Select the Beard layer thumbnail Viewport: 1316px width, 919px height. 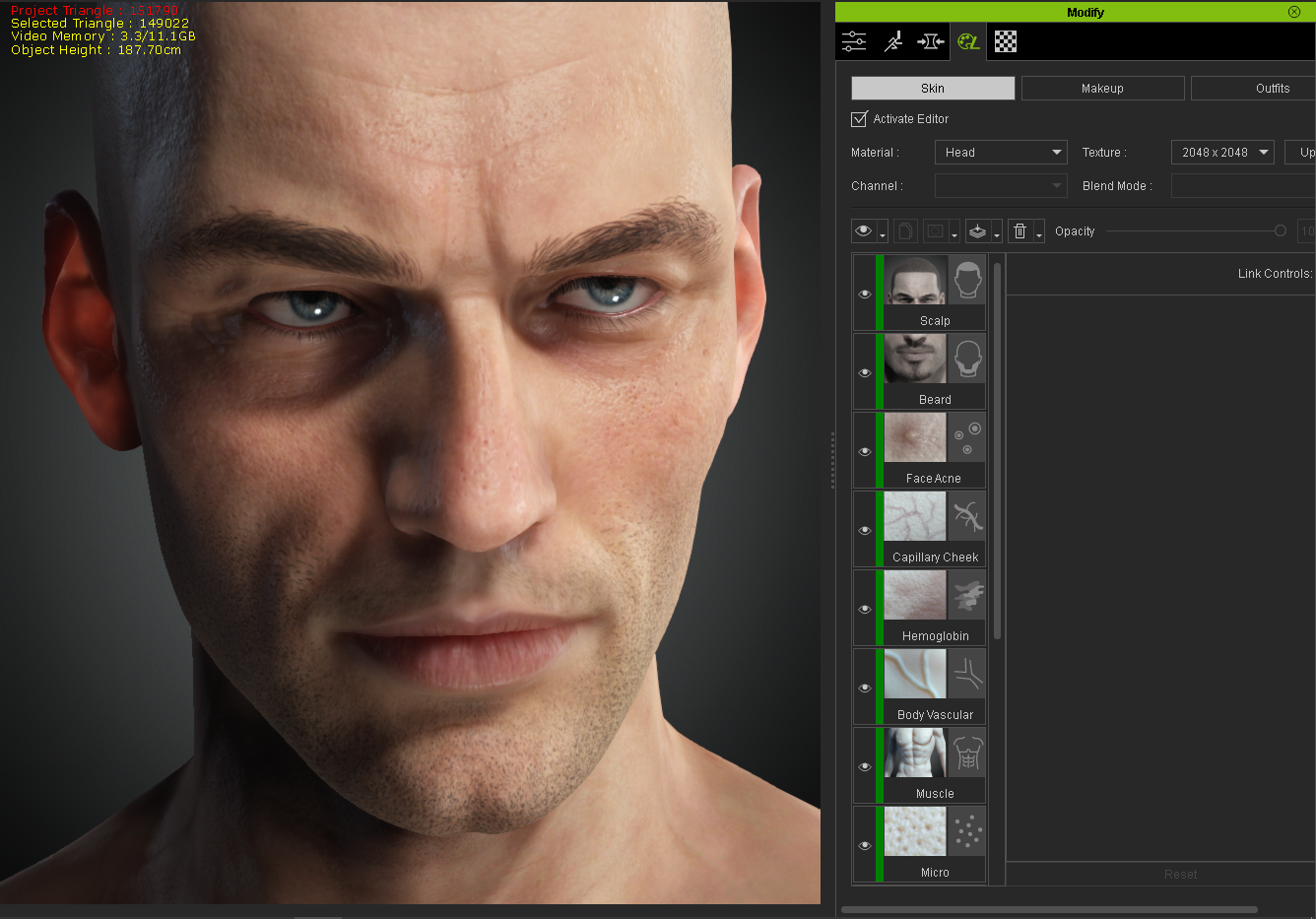point(915,359)
